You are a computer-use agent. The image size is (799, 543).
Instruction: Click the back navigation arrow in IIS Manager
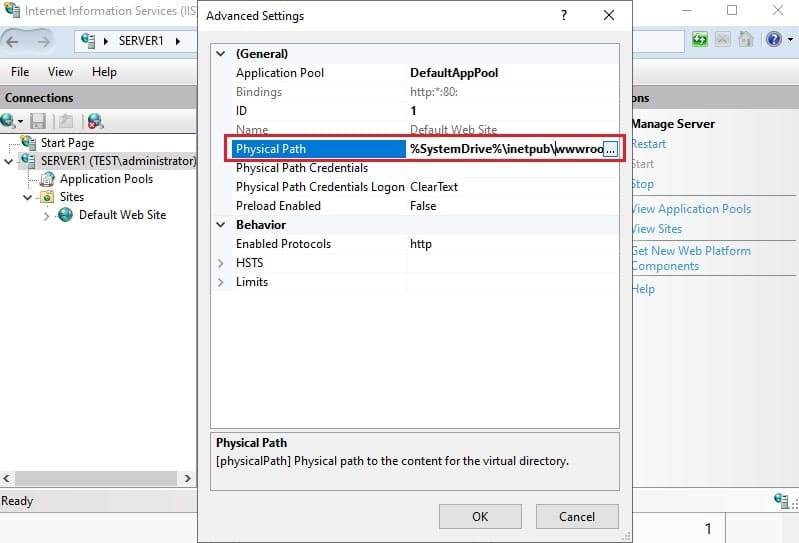click(12, 41)
